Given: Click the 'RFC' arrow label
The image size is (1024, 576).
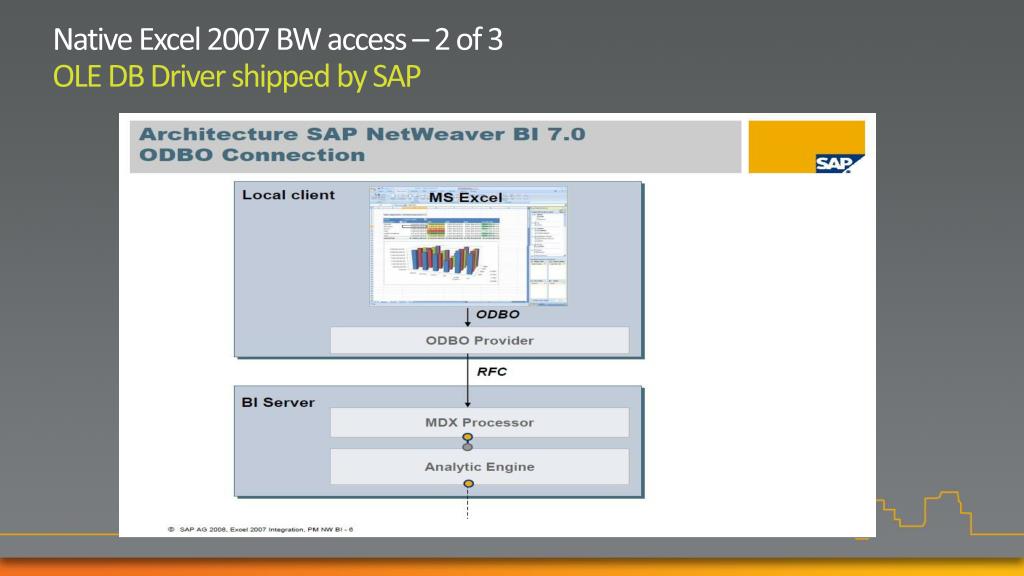Looking at the screenshot, I should [x=492, y=372].
